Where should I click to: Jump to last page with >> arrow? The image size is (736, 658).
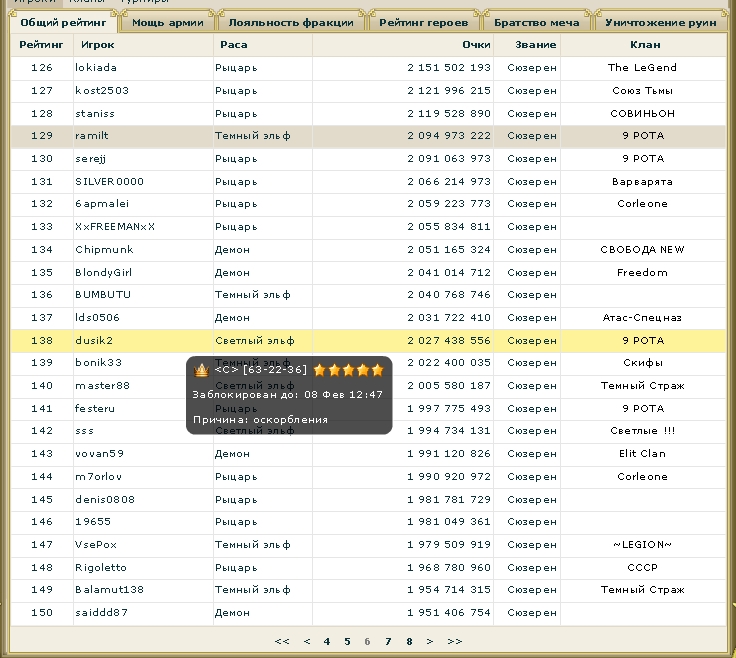(x=455, y=641)
